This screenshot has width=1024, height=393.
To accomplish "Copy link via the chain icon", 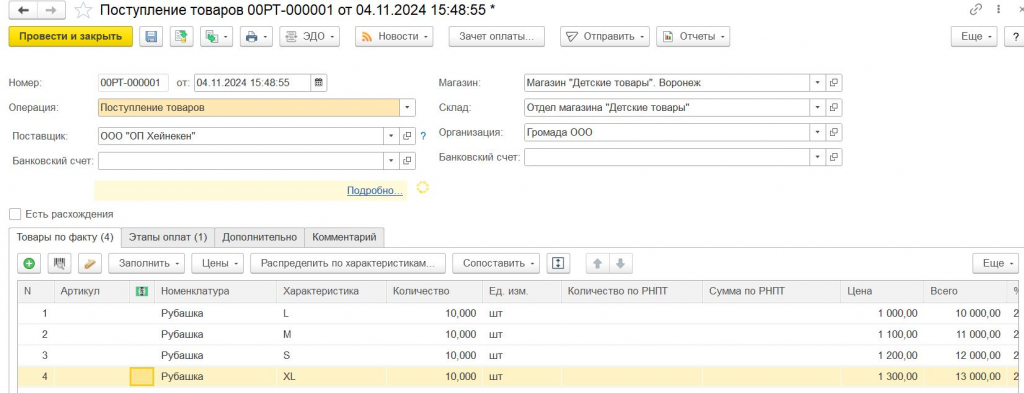I will pos(976,10).
